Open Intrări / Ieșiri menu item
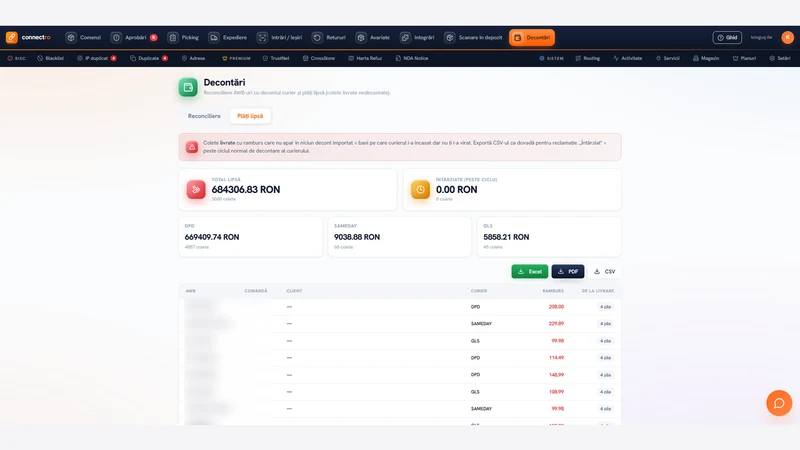The width and height of the screenshot is (800, 450). (280, 37)
